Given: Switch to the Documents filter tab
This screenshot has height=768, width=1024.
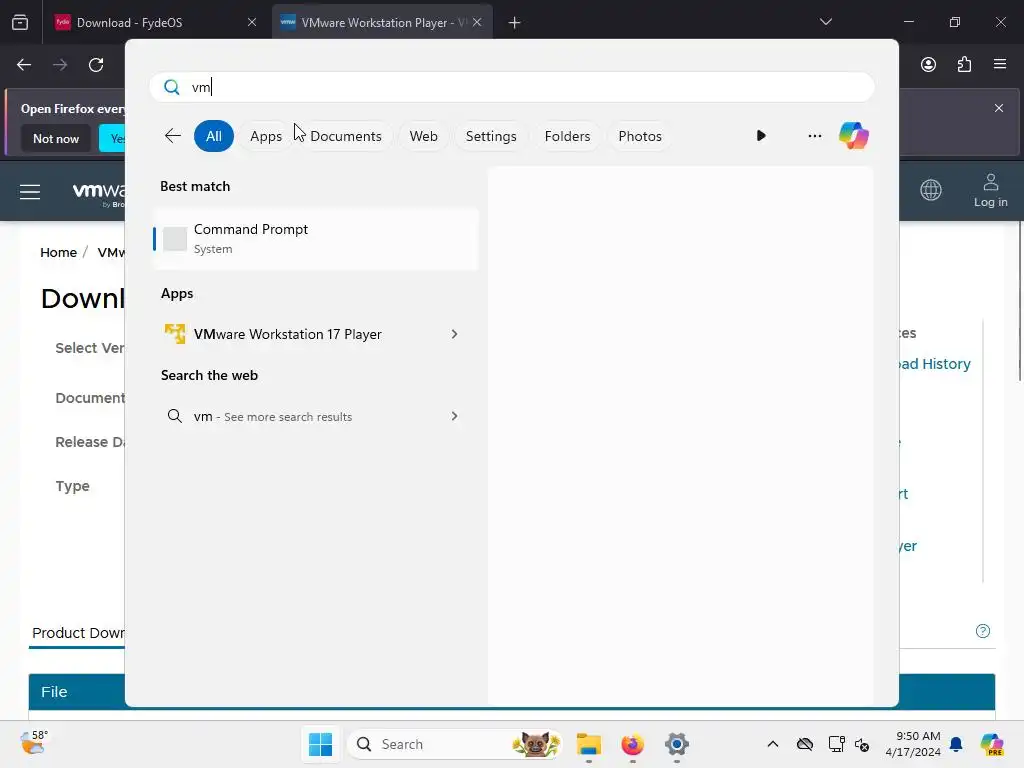Looking at the screenshot, I should click(x=345, y=136).
